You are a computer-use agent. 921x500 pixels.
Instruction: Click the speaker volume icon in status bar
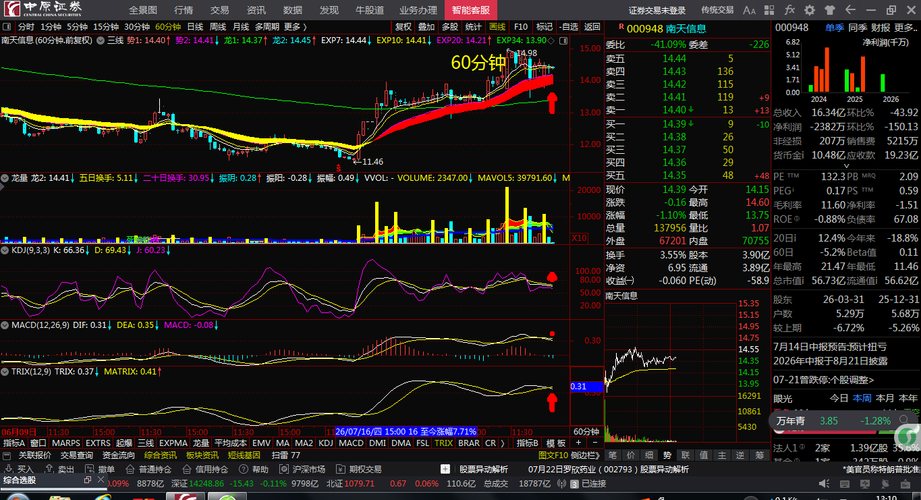pyautogui.click(x=825, y=484)
